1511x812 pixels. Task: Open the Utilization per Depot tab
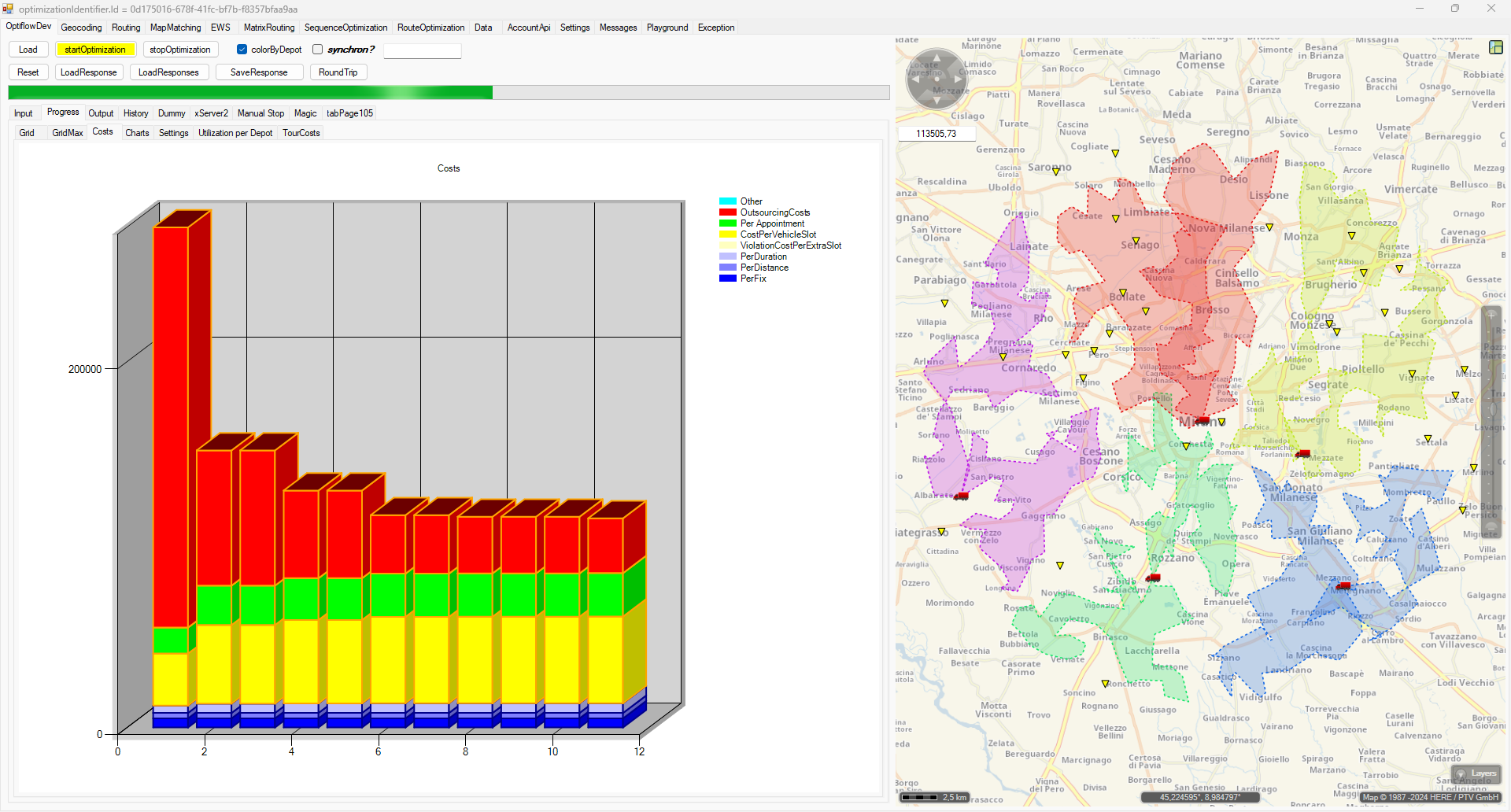tap(235, 133)
